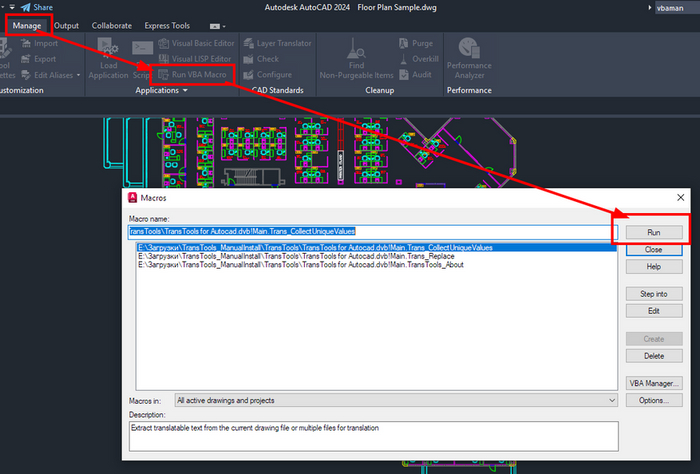Click the AutoCAD icon in Macros title bar
The width and height of the screenshot is (700, 474).
[x=132, y=198]
